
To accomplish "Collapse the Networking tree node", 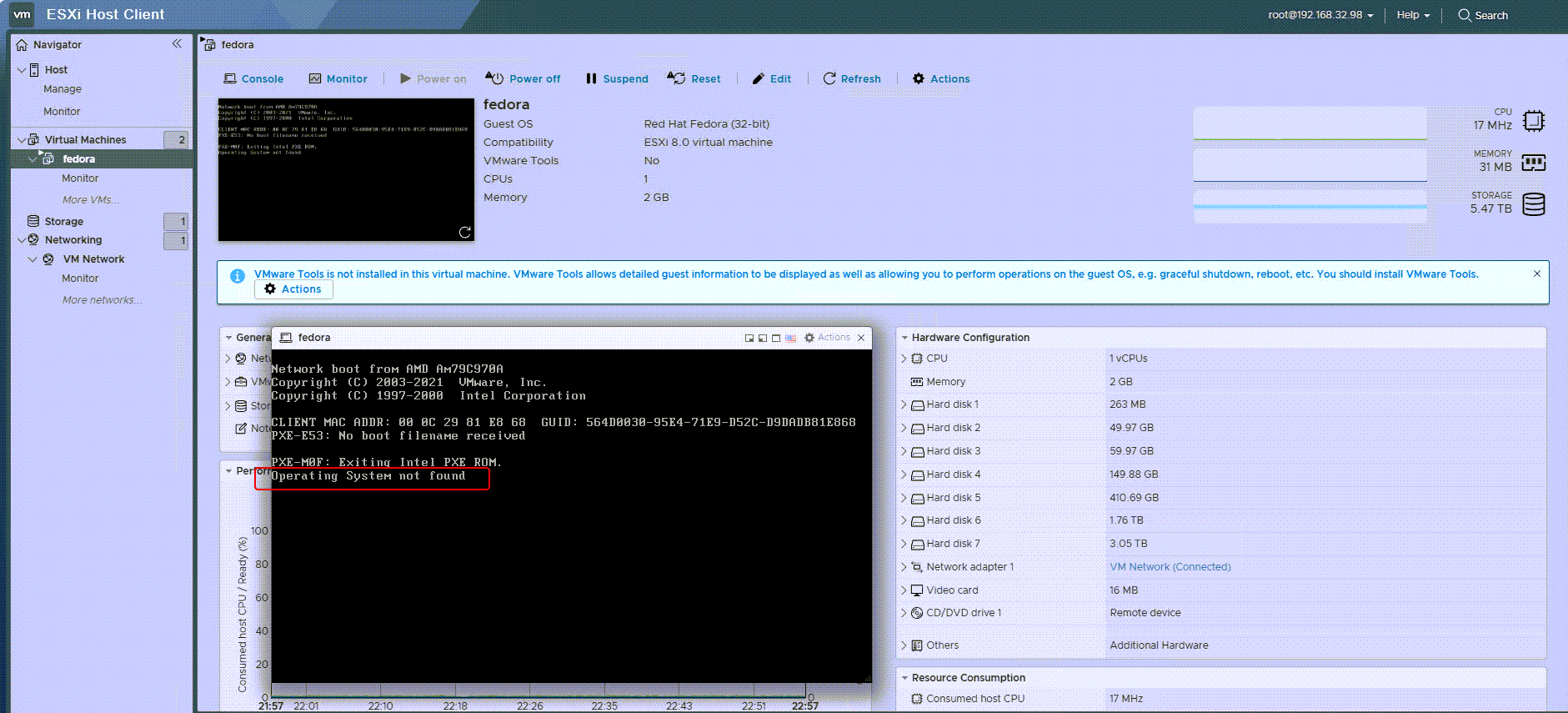I will tap(21, 240).
